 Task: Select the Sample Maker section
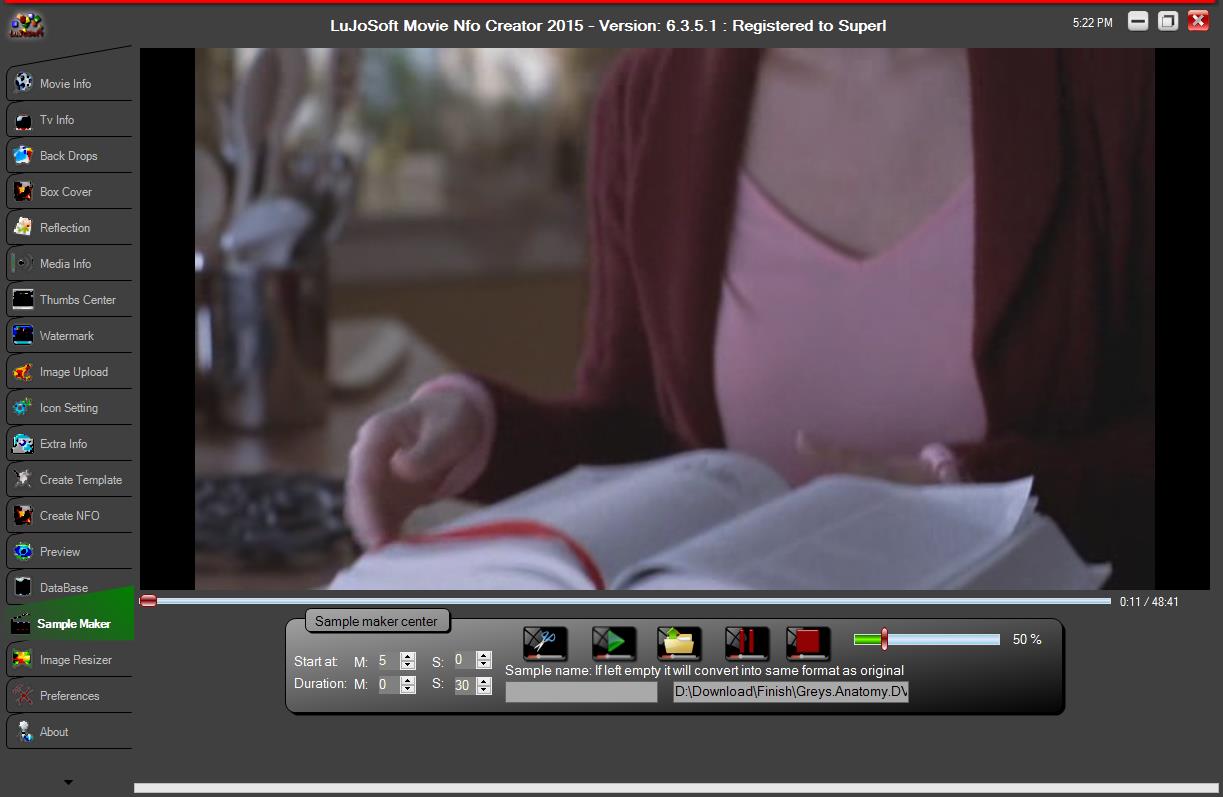tap(68, 624)
